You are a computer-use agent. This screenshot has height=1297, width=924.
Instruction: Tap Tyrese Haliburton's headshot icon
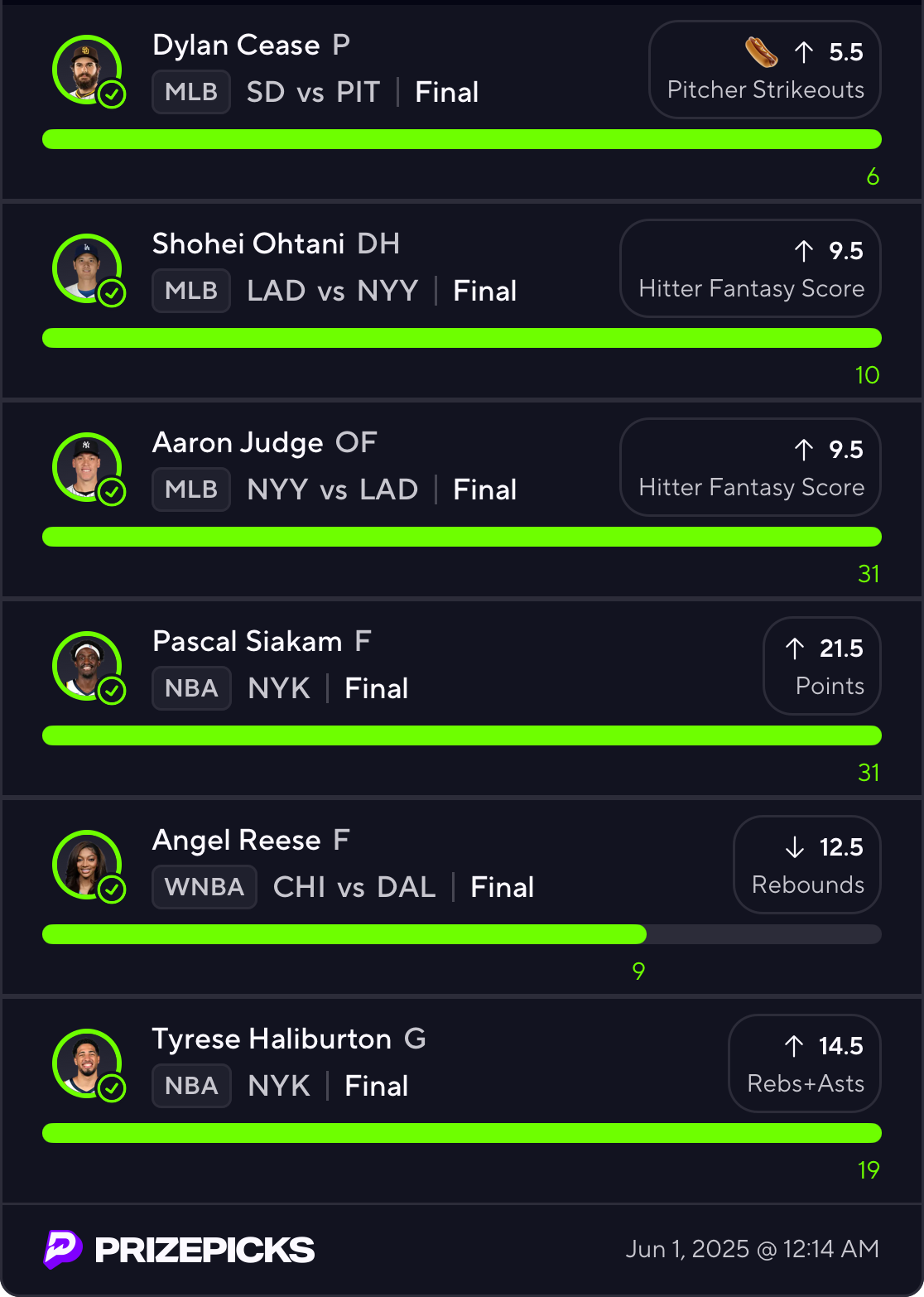click(85, 1062)
